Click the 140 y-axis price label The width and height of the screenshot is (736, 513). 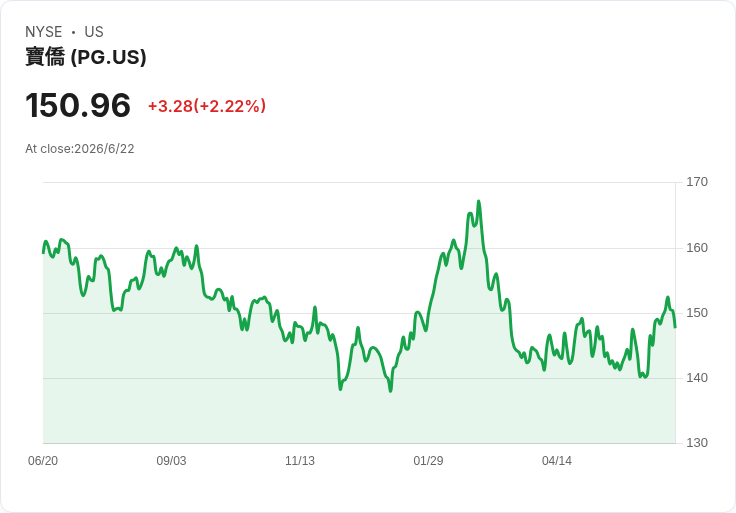[x=697, y=378]
